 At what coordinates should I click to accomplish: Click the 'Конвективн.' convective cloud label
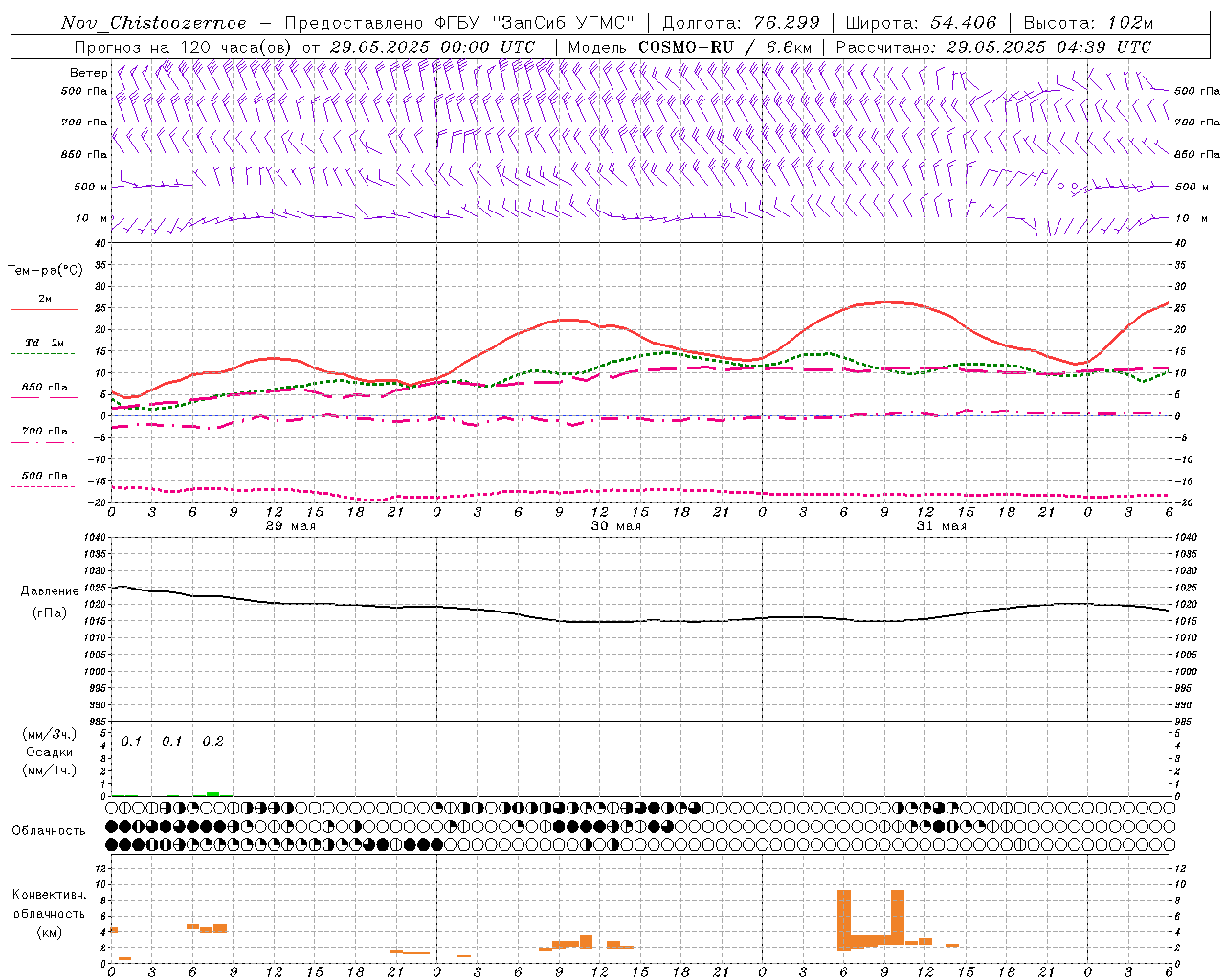[x=49, y=895]
